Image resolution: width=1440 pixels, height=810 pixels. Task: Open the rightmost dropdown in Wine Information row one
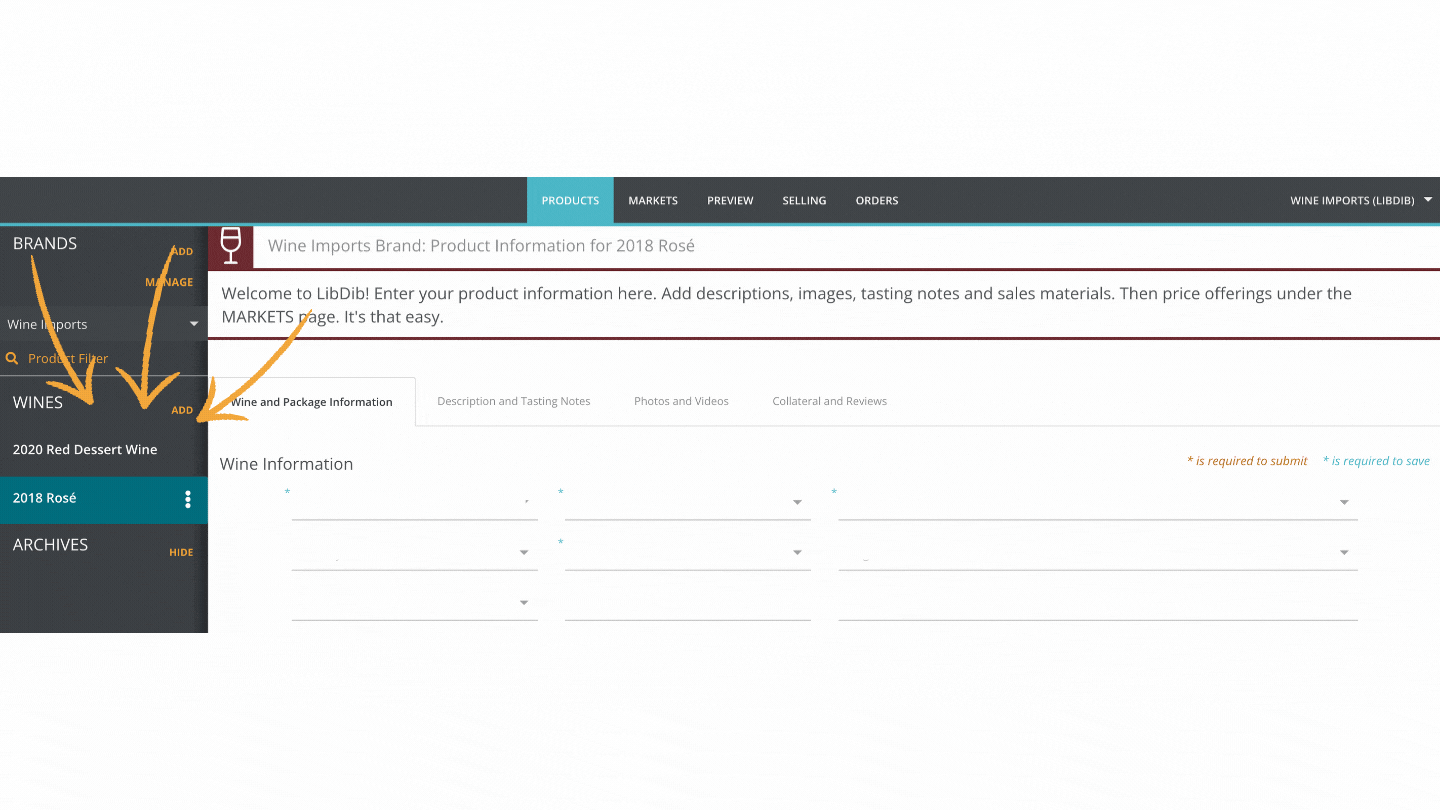(1344, 503)
